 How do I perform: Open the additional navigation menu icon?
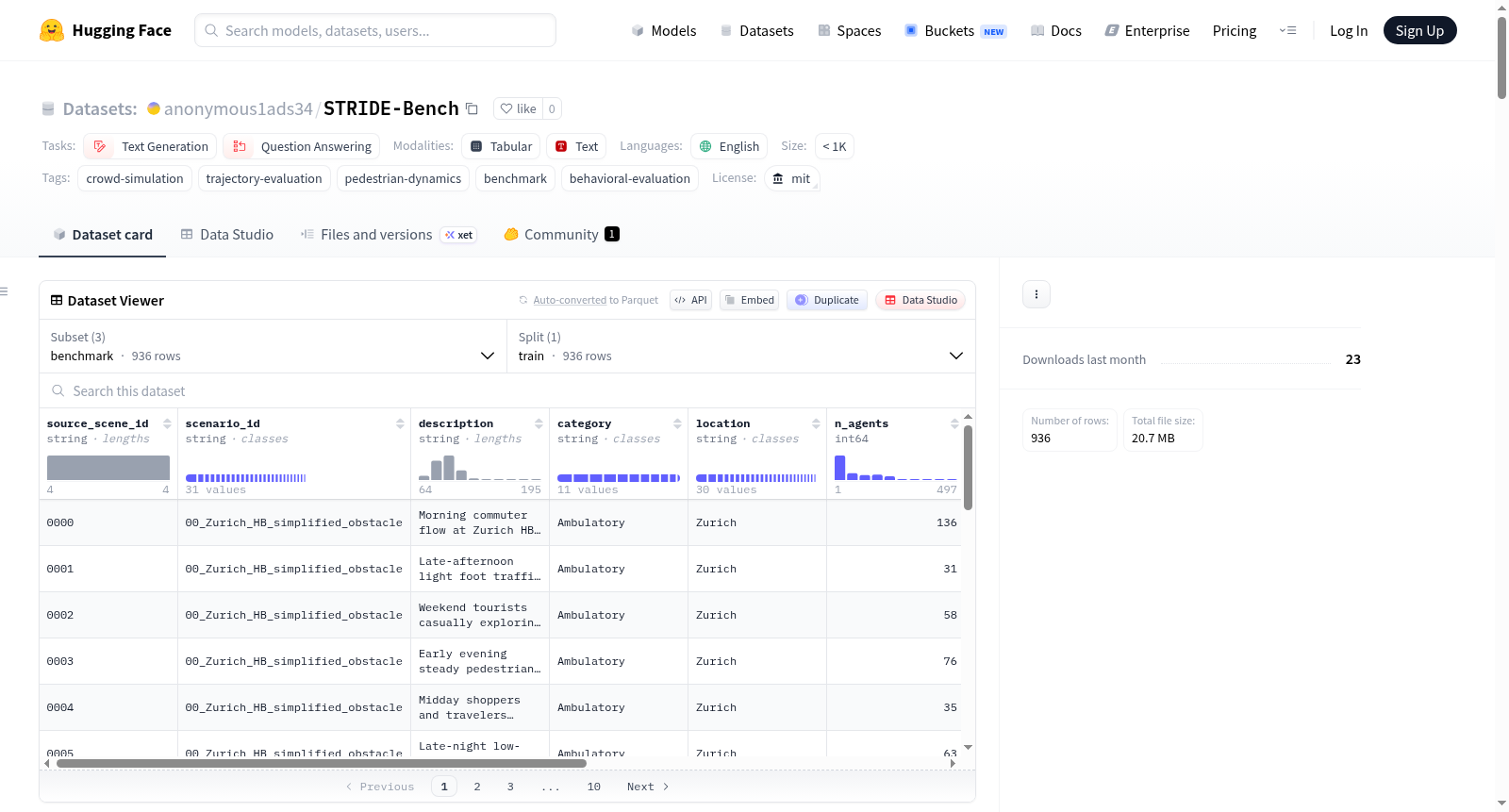pos(1287,30)
